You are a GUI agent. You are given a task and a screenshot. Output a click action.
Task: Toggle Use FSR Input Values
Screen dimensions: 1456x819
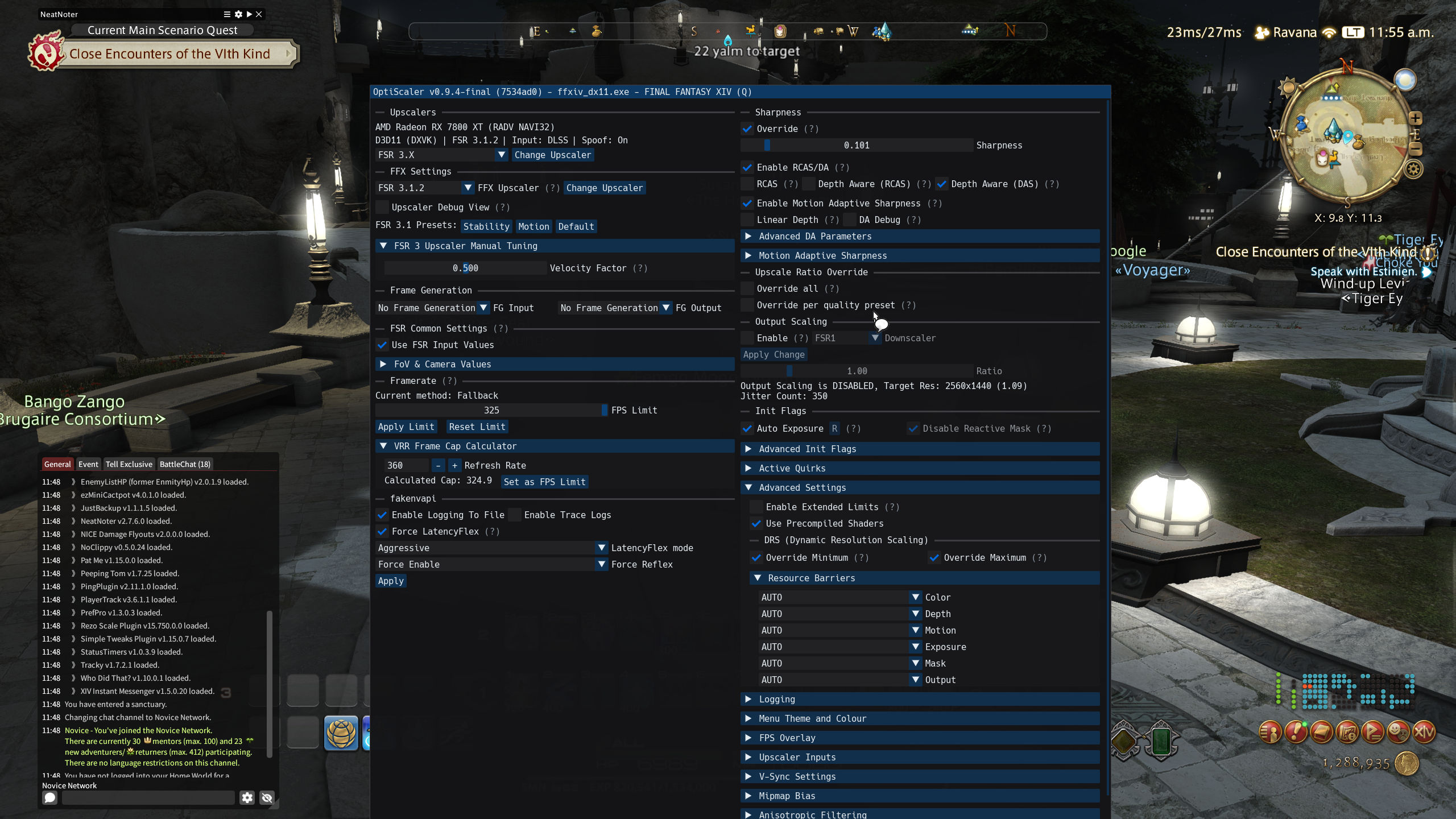pos(382,345)
